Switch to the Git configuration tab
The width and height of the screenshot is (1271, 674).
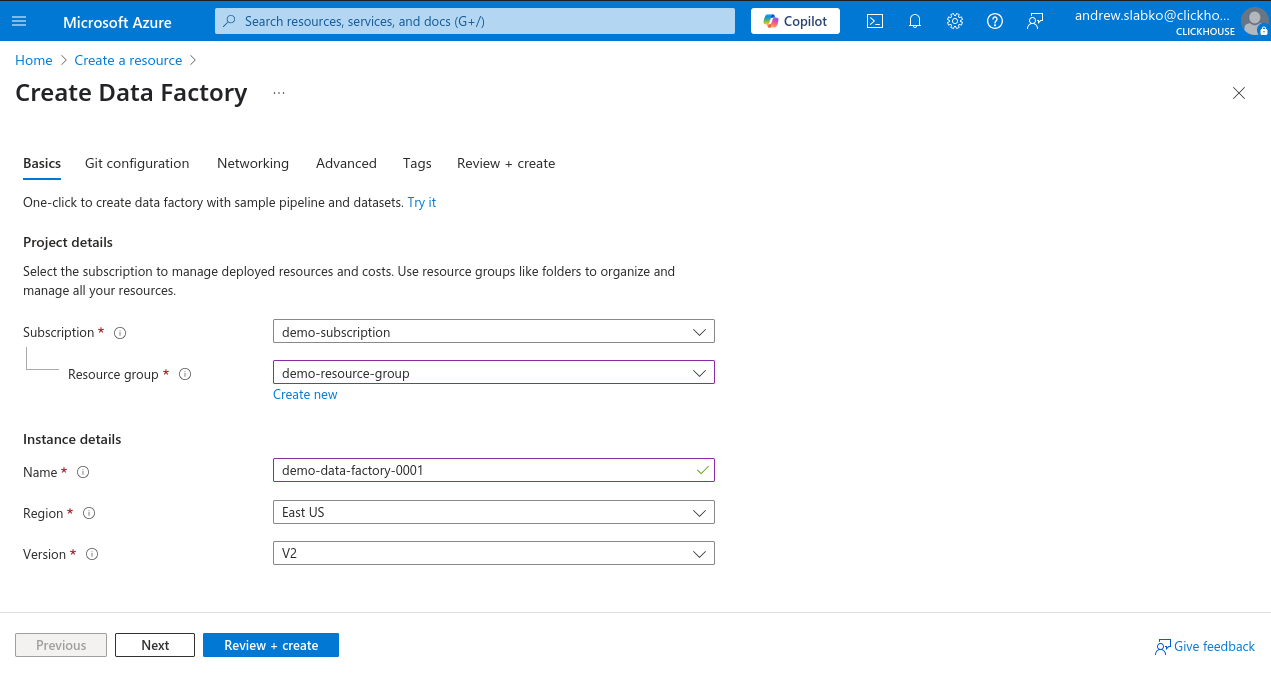pyautogui.click(x=137, y=163)
